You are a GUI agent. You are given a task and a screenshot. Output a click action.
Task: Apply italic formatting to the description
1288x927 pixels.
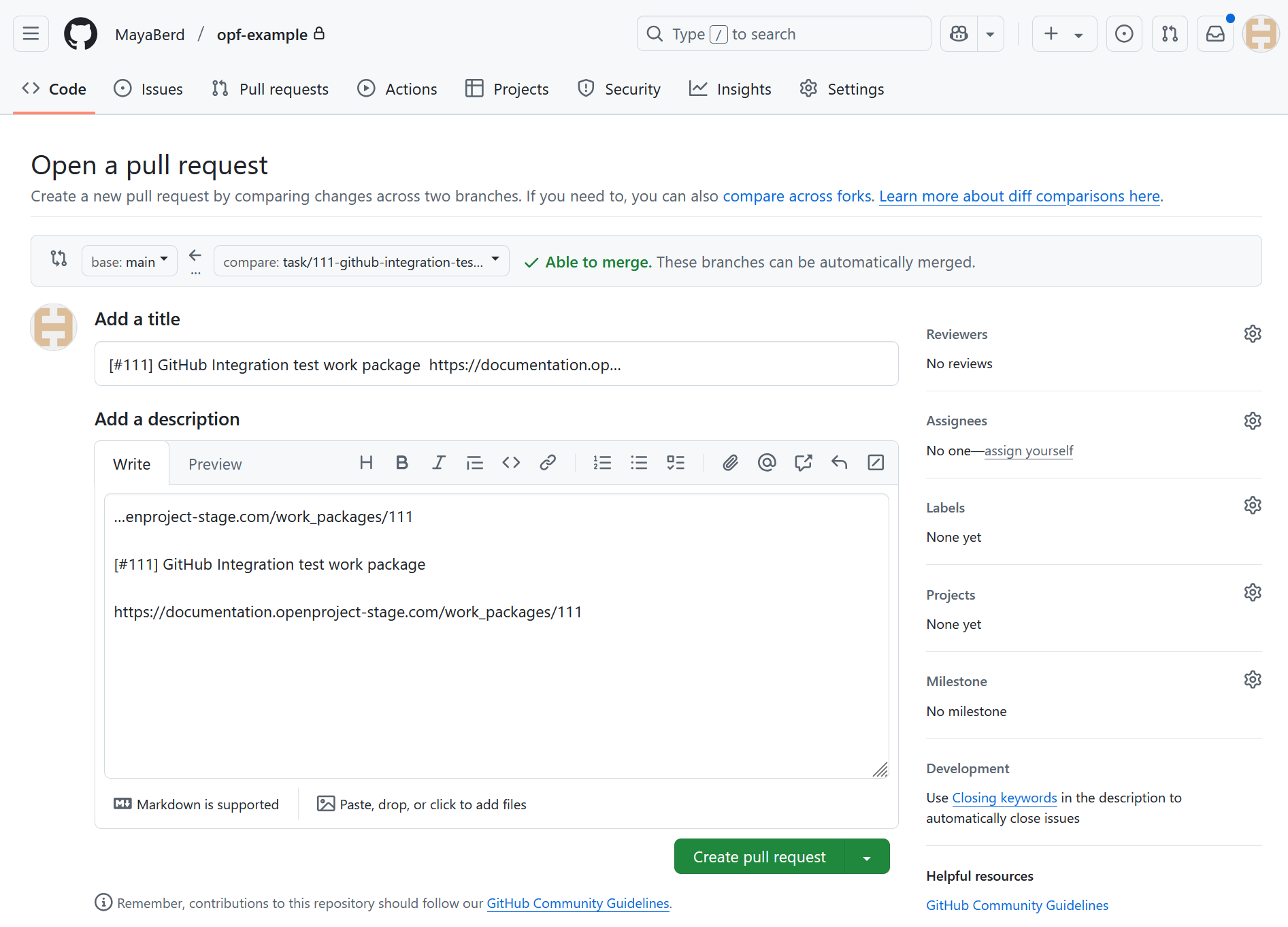(x=439, y=462)
